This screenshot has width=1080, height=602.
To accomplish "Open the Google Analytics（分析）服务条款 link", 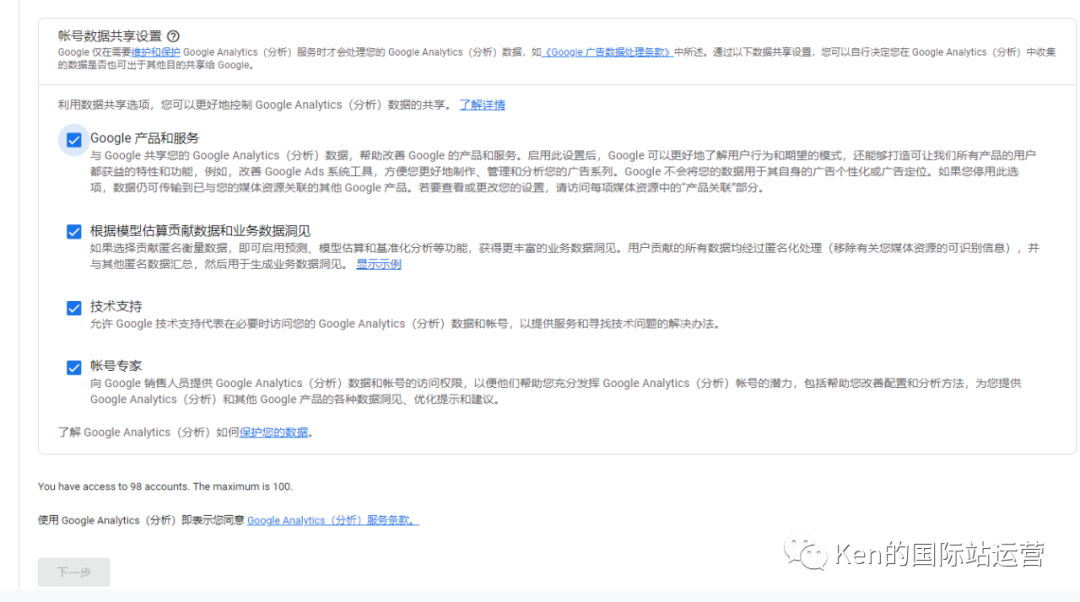I will click(332, 520).
